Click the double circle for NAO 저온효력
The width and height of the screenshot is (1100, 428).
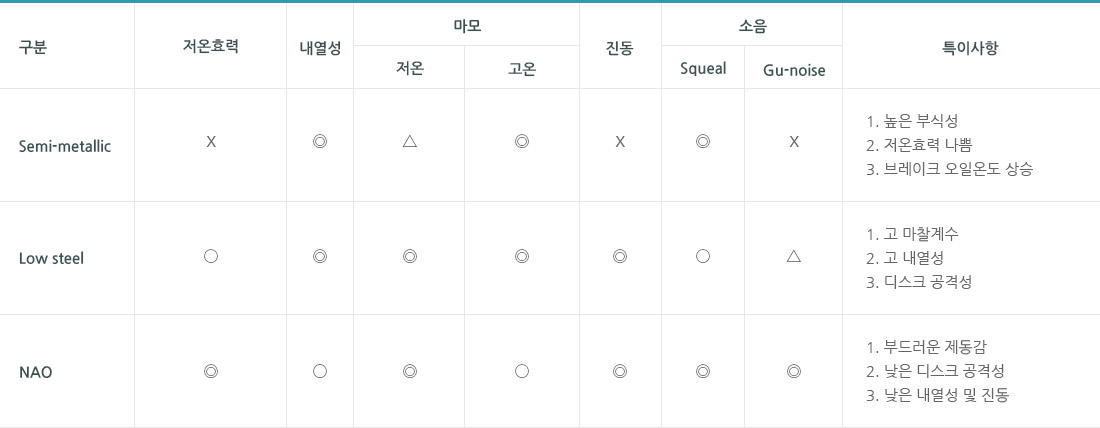pyautogui.click(x=210, y=371)
